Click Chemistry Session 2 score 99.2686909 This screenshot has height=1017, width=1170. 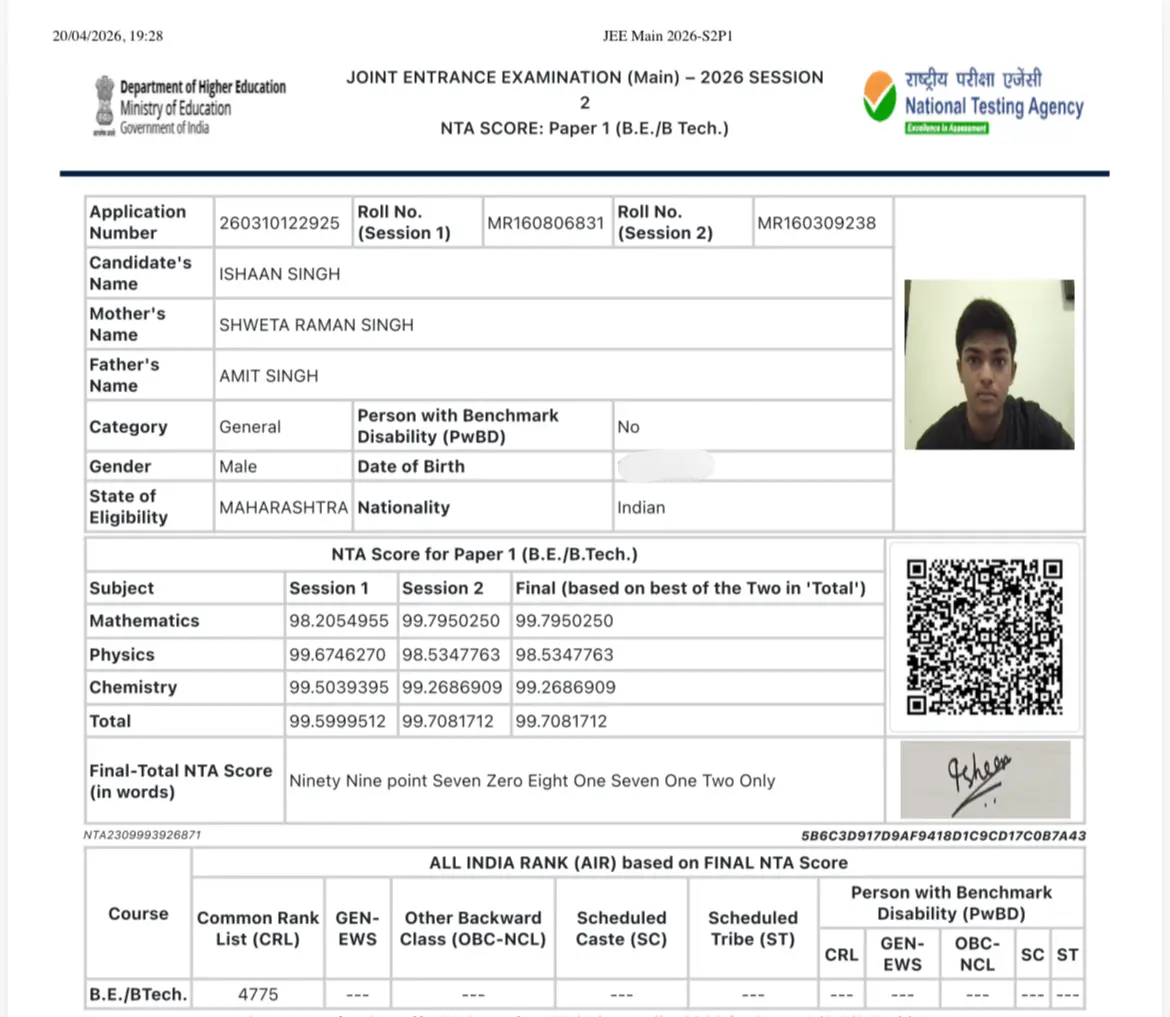click(x=452, y=687)
